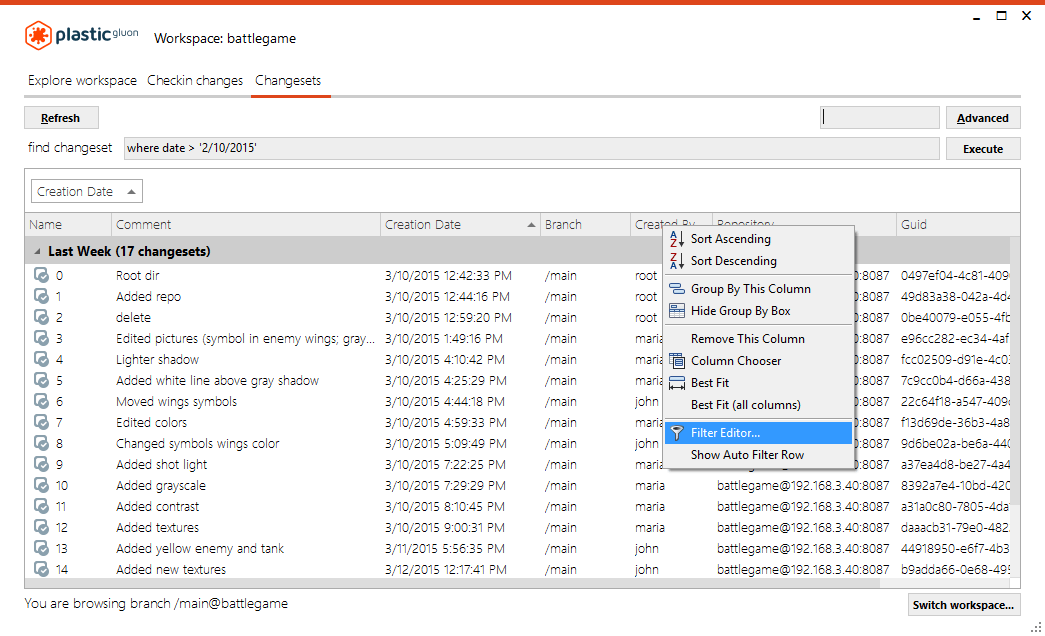Click the Sort Ascending A-Z icon
The image size is (1045, 636).
point(676,239)
